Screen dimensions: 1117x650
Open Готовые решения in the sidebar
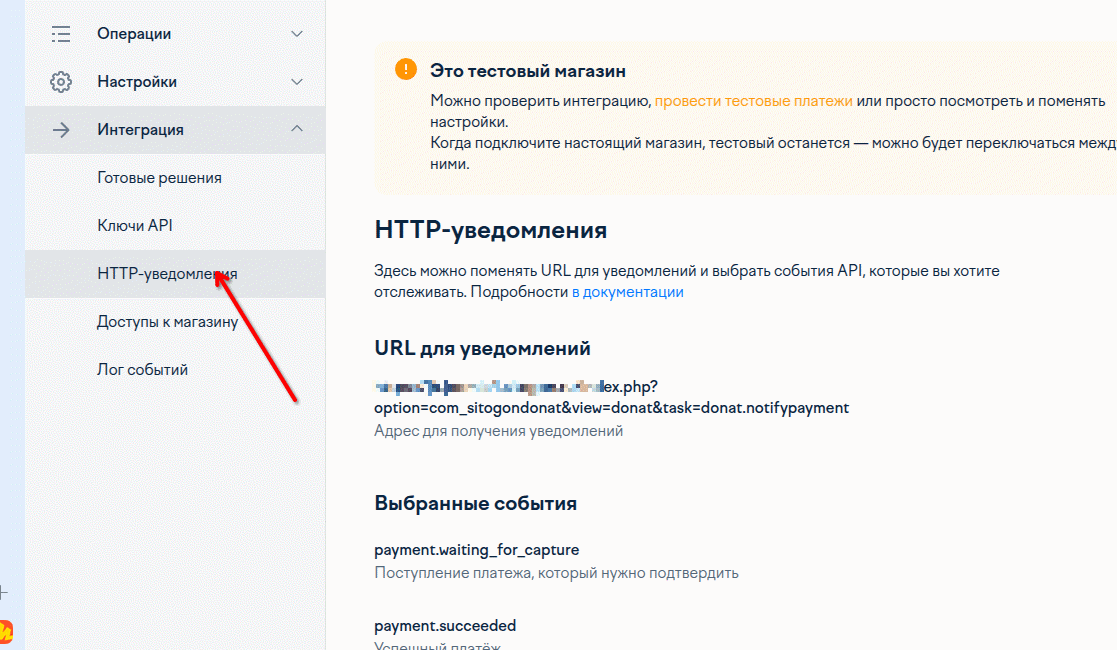[159, 178]
